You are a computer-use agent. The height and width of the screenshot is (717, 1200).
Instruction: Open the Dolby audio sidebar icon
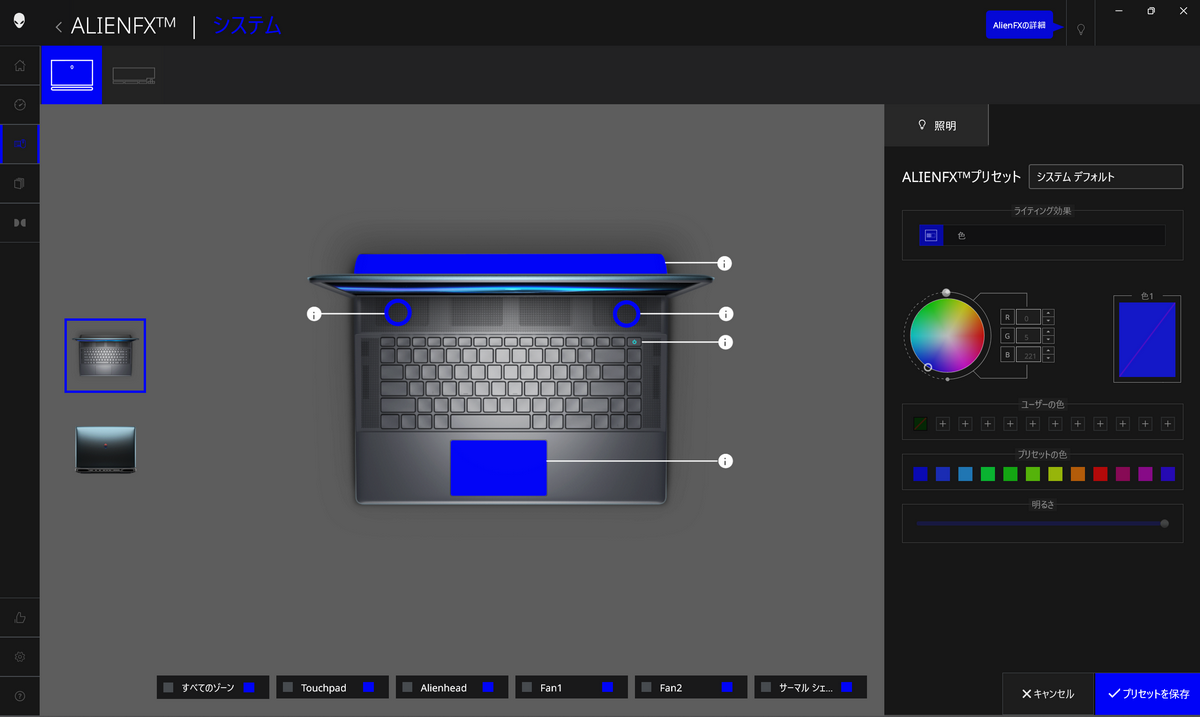click(20, 223)
